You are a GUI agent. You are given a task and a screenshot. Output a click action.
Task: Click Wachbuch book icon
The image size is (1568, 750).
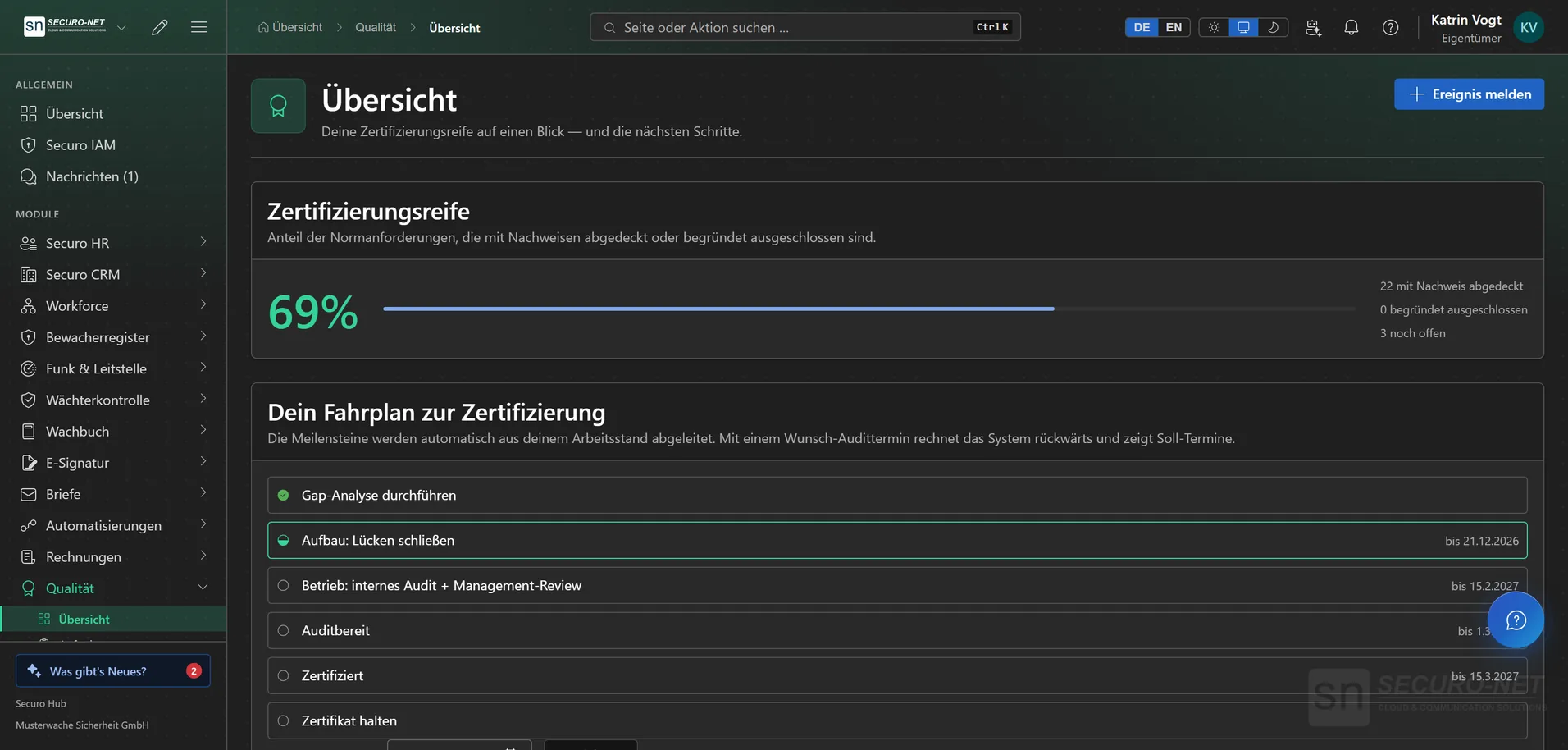(29, 432)
